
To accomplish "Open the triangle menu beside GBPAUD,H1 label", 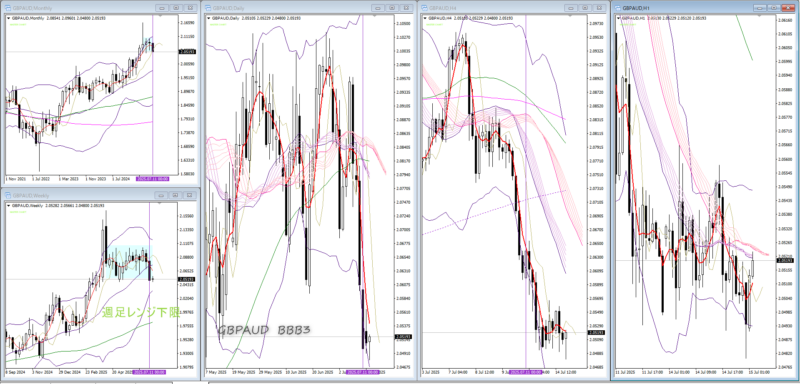I will 619,18.
